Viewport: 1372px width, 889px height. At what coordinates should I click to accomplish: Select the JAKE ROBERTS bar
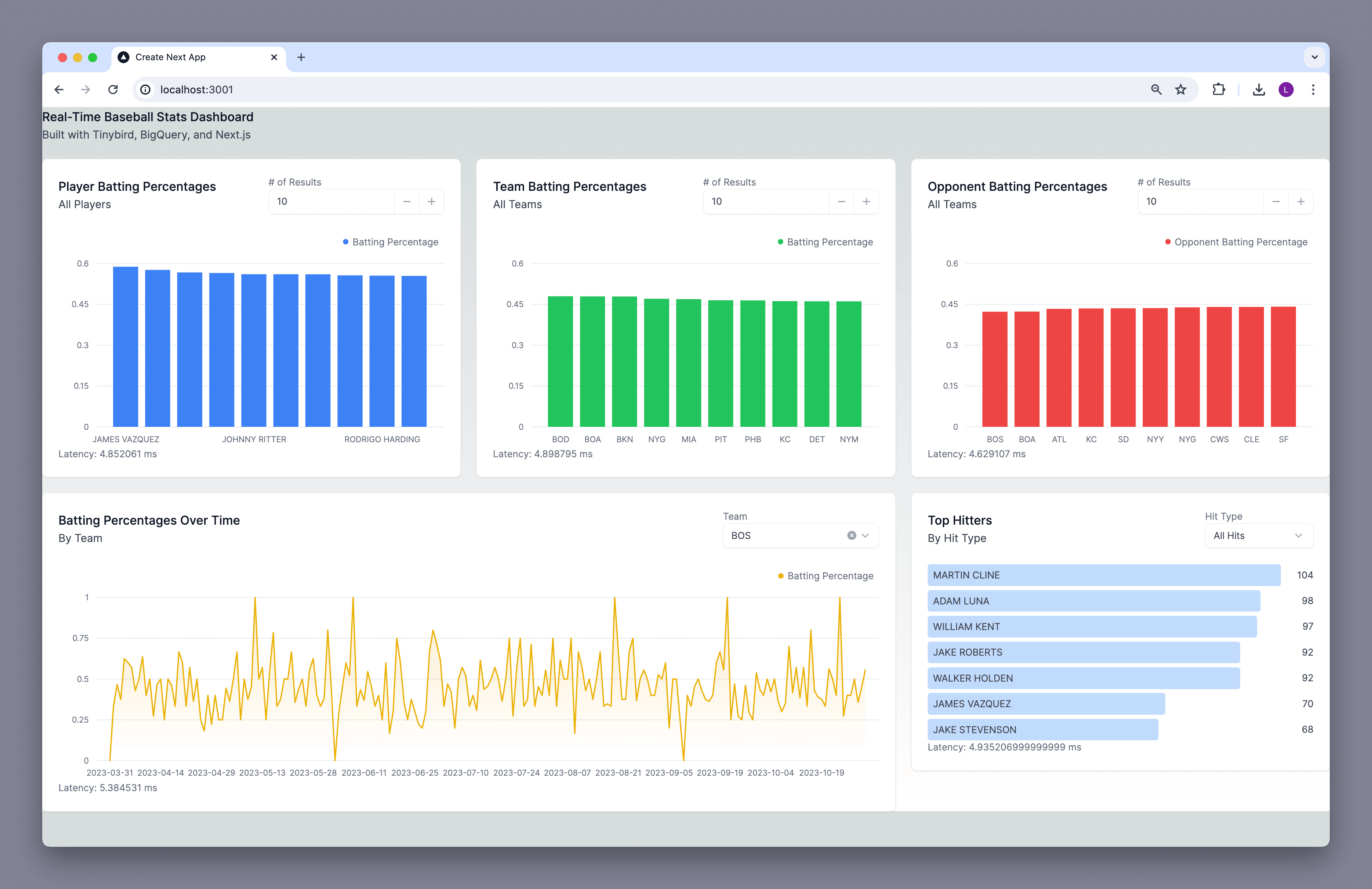click(x=1084, y=652)
